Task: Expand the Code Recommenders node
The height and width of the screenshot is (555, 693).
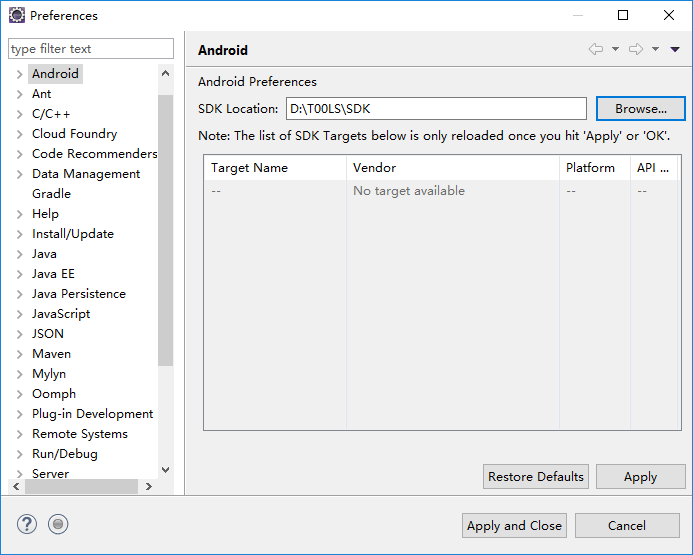Action: (19, 154)
